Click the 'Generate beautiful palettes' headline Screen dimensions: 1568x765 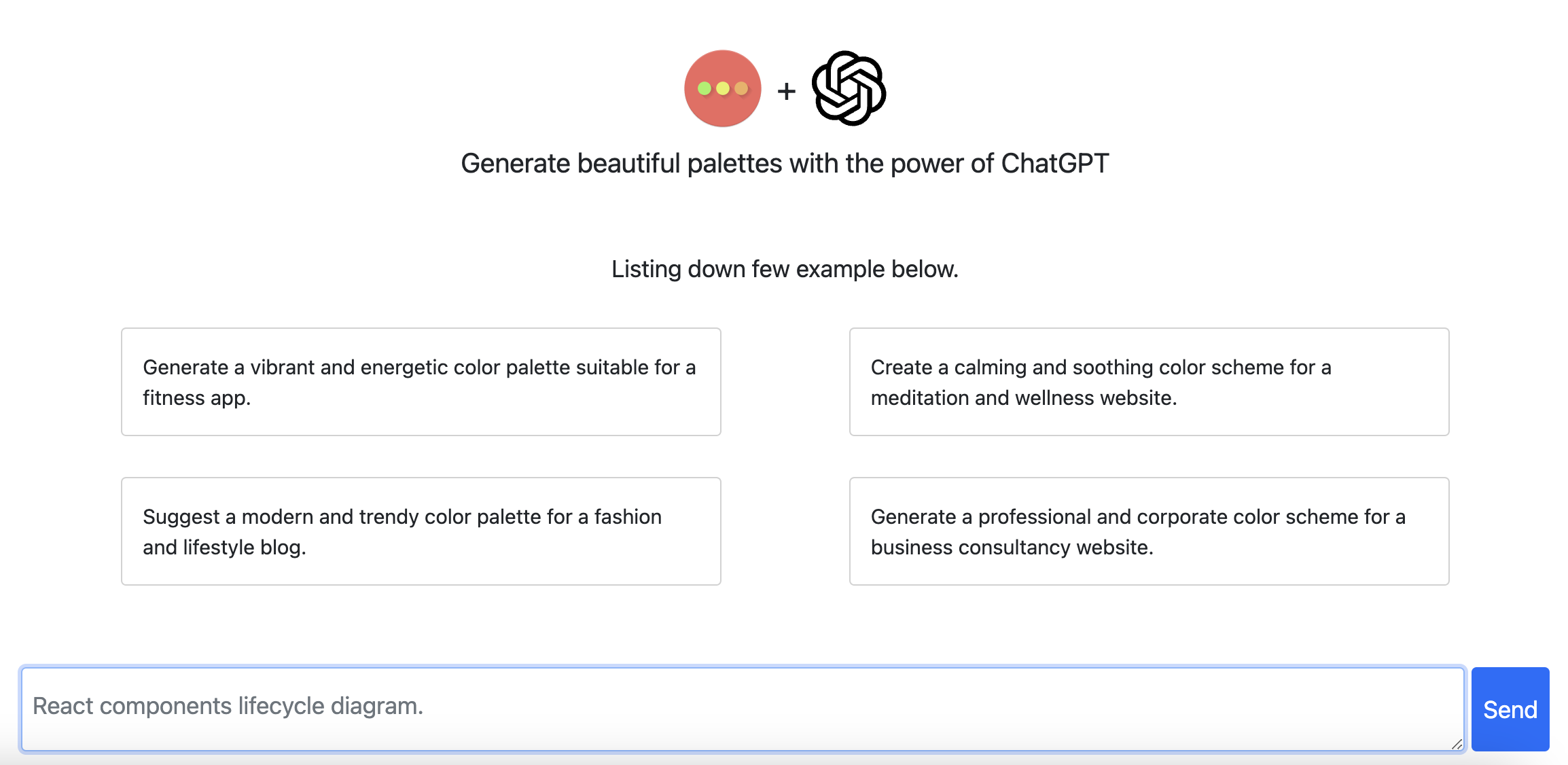785,164
